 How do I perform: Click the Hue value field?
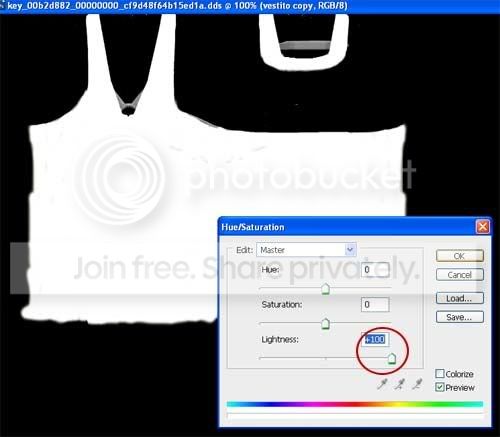[375, 270]
